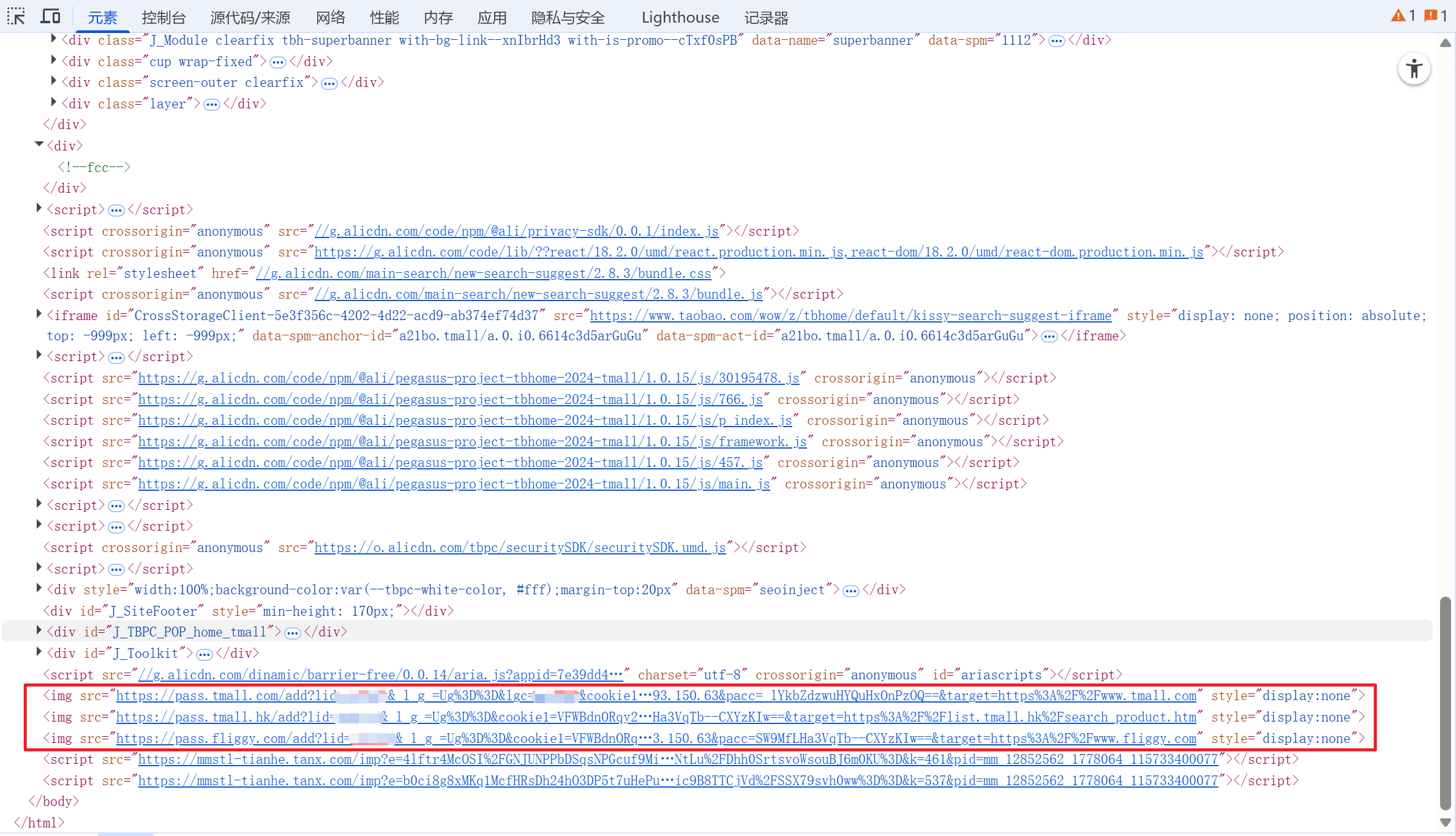Screen dimensions: 1456x836
Task: Toggle device toolbar emulation icon
Action: [x=50, y=17]
